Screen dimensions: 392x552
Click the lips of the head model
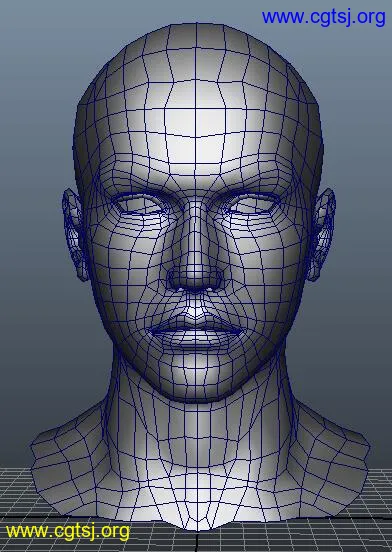coord(196,335)
